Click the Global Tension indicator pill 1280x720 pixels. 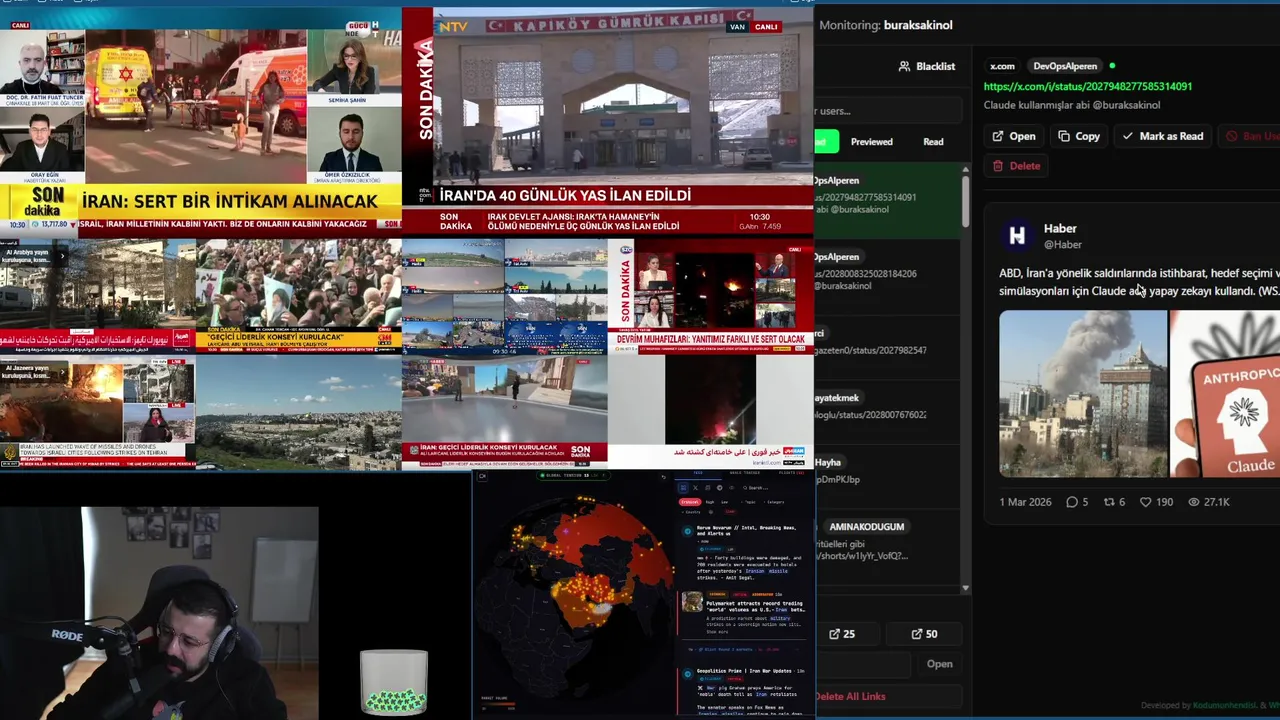pos(573,475)
